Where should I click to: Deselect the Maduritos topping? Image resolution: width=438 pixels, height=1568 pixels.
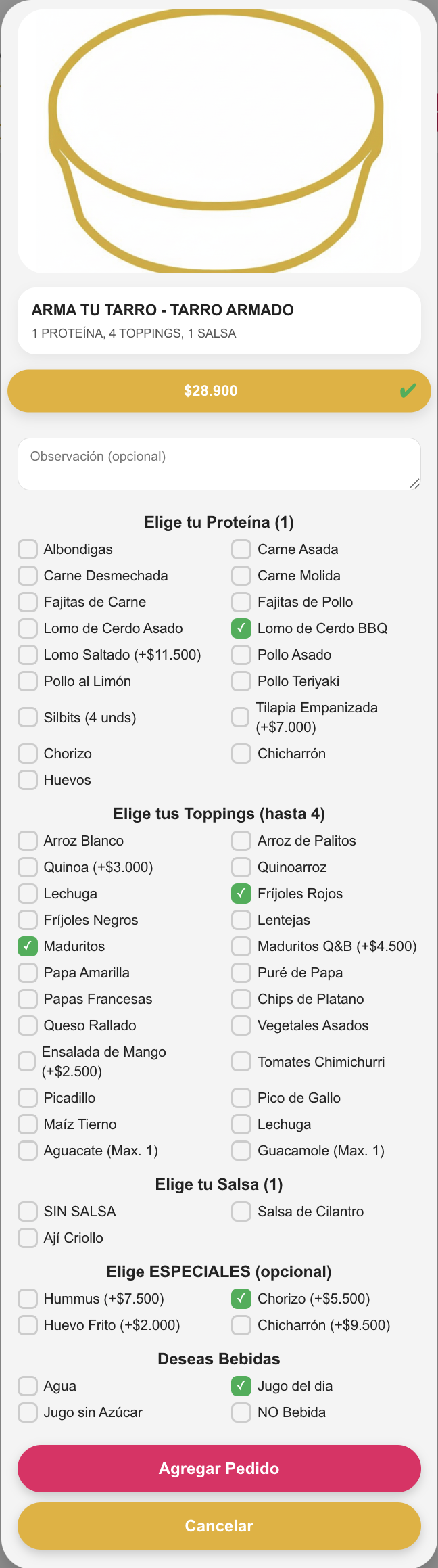tap(27, 946)
